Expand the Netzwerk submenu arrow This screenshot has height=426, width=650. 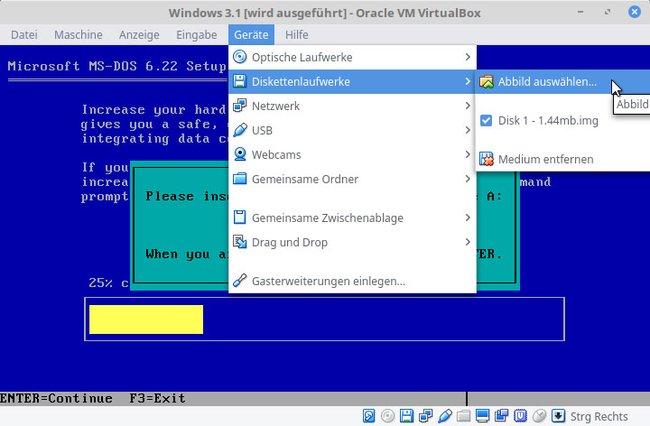point(468,106)
